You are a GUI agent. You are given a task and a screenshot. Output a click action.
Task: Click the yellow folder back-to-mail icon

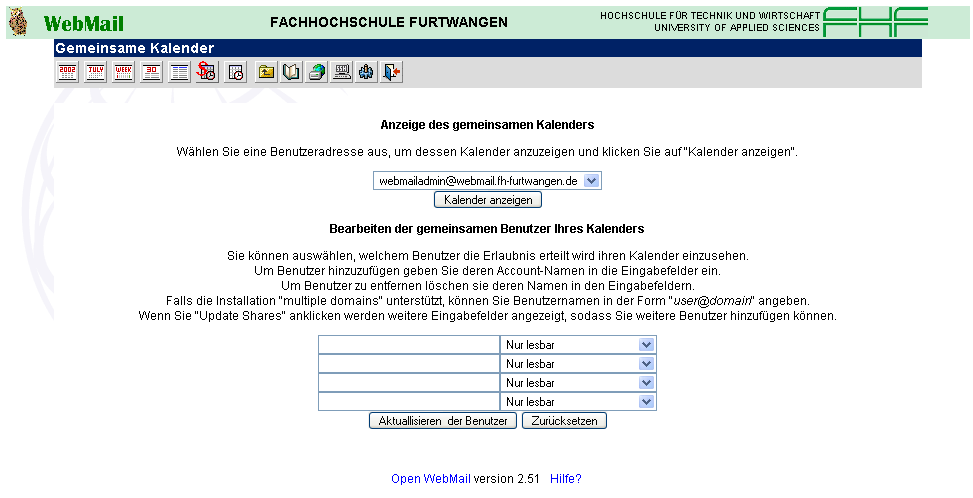pyautogui.click(x=266, y=73)
